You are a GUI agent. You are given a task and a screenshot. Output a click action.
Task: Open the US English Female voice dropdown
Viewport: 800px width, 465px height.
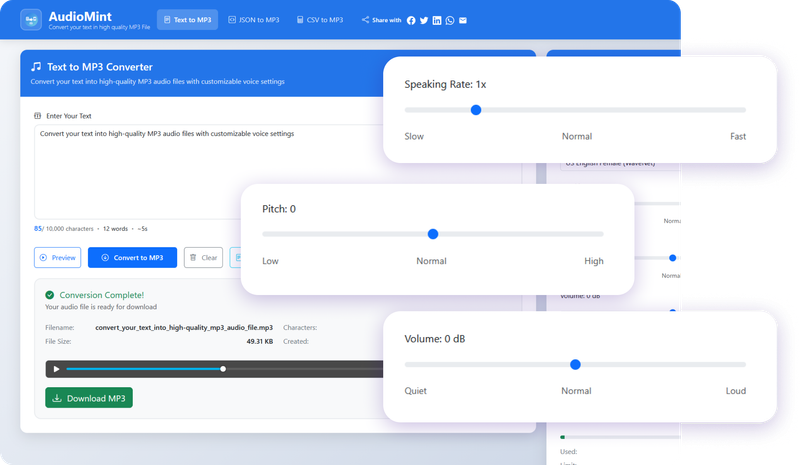[618, 164]
